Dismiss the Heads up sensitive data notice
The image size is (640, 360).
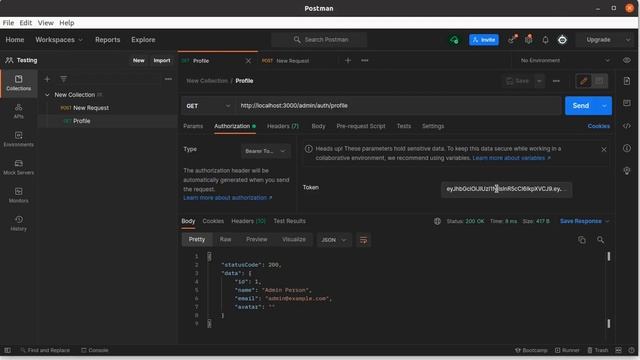(604, 149)
